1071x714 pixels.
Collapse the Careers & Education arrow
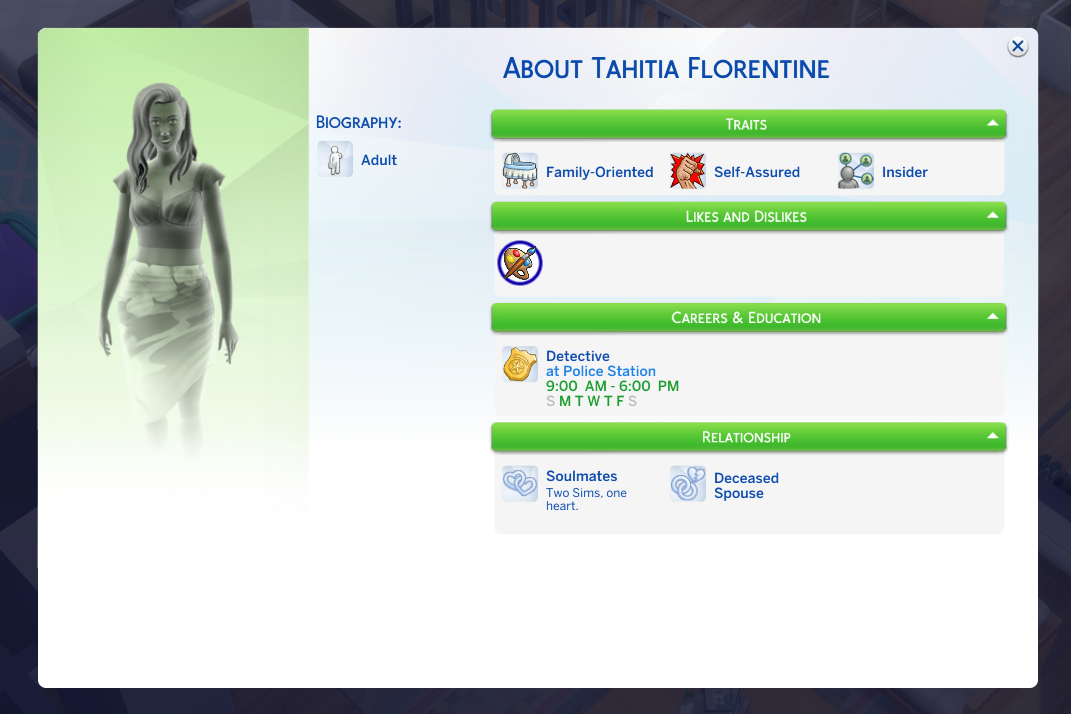992,317
